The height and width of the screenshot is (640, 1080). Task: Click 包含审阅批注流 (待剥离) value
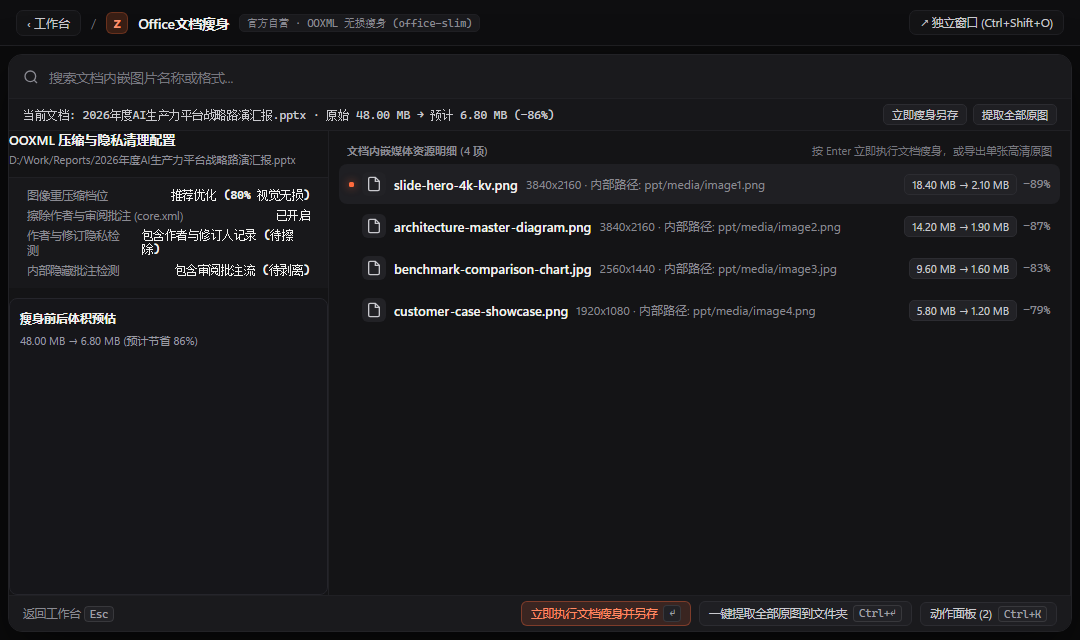pyautogui.click(x=242, y=270)
